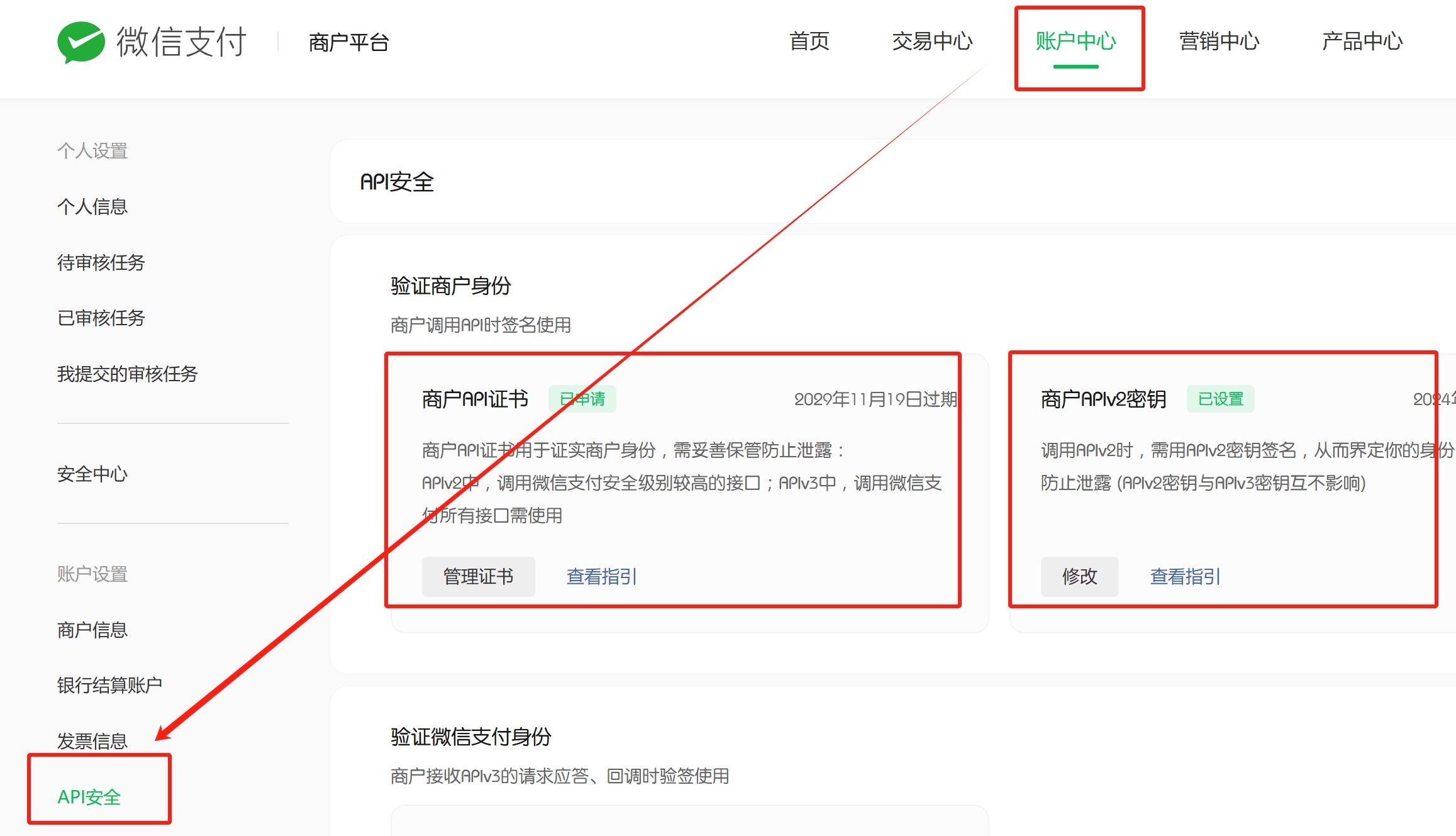Switch to 交易中心 tab
Viewport: 1456px width, 836px height.
click(x=932, y=42)
